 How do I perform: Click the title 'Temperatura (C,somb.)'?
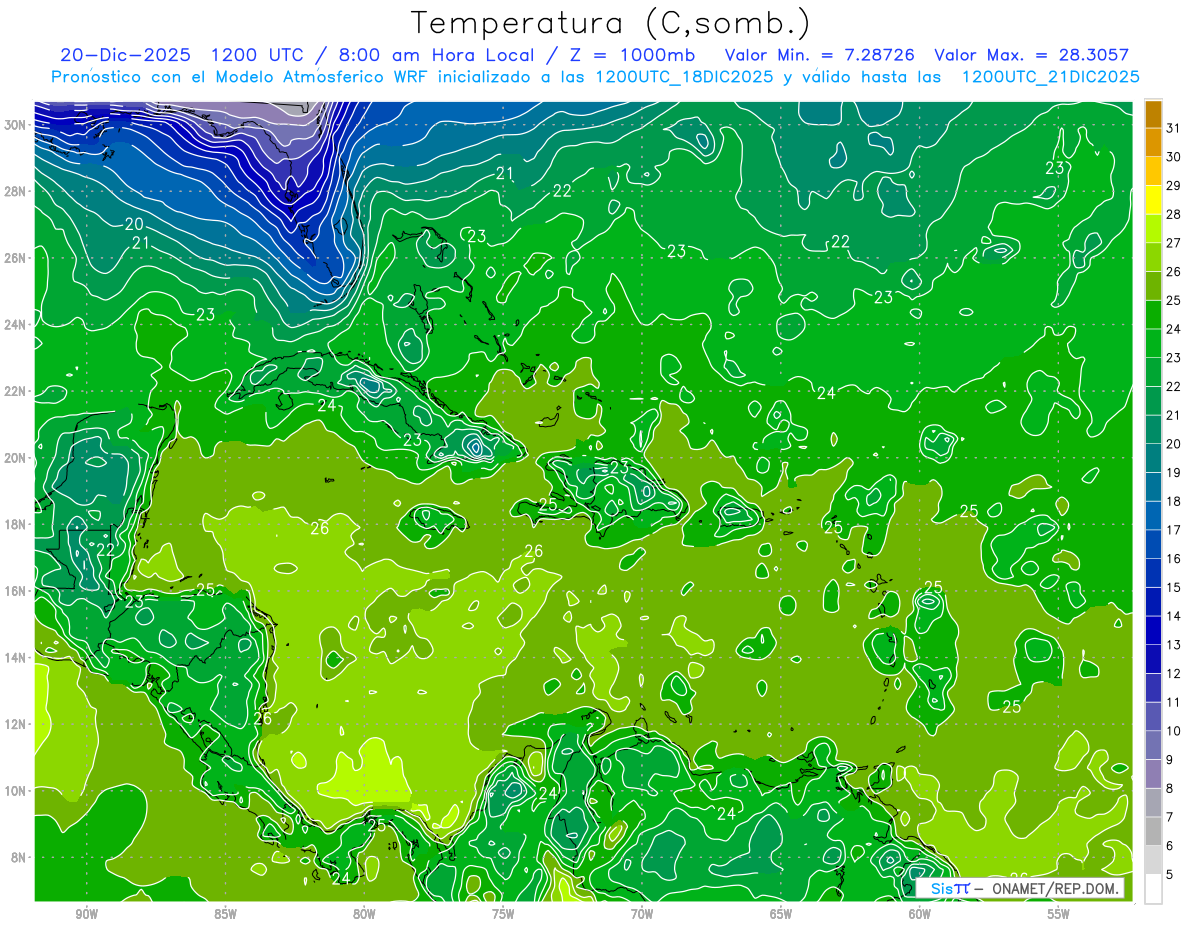tap(610, 23)
